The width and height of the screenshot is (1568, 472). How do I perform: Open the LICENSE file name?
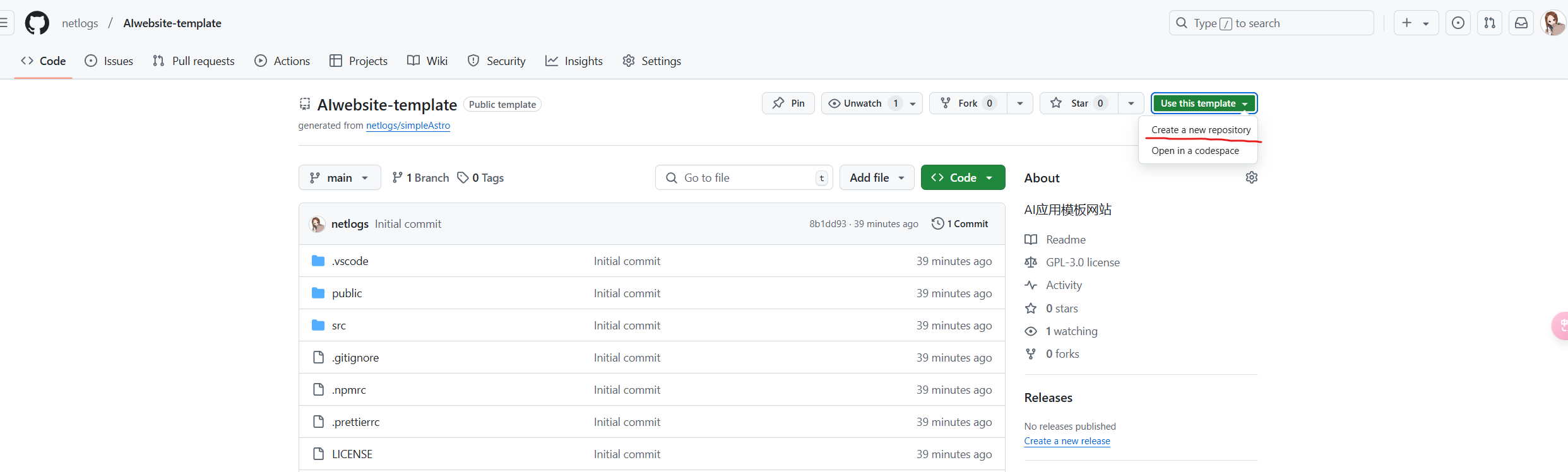coord(352,454)
